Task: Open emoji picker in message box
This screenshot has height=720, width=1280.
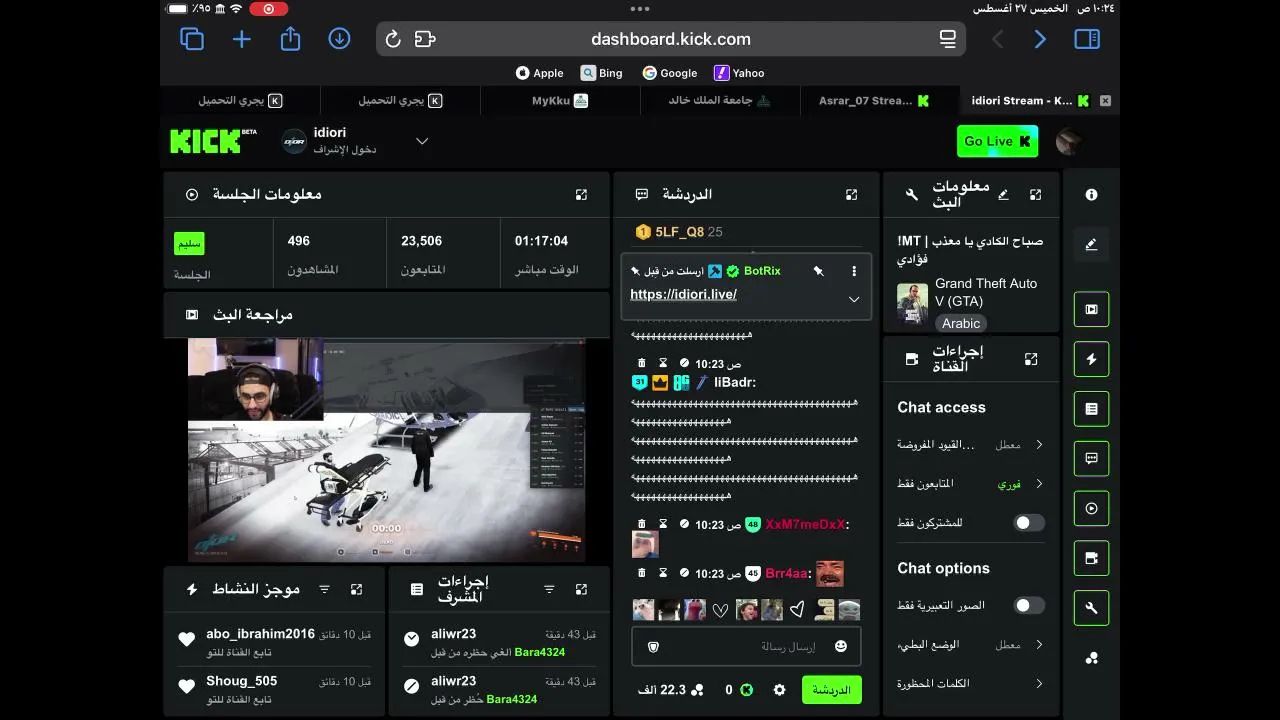Action: pos(841,647)
